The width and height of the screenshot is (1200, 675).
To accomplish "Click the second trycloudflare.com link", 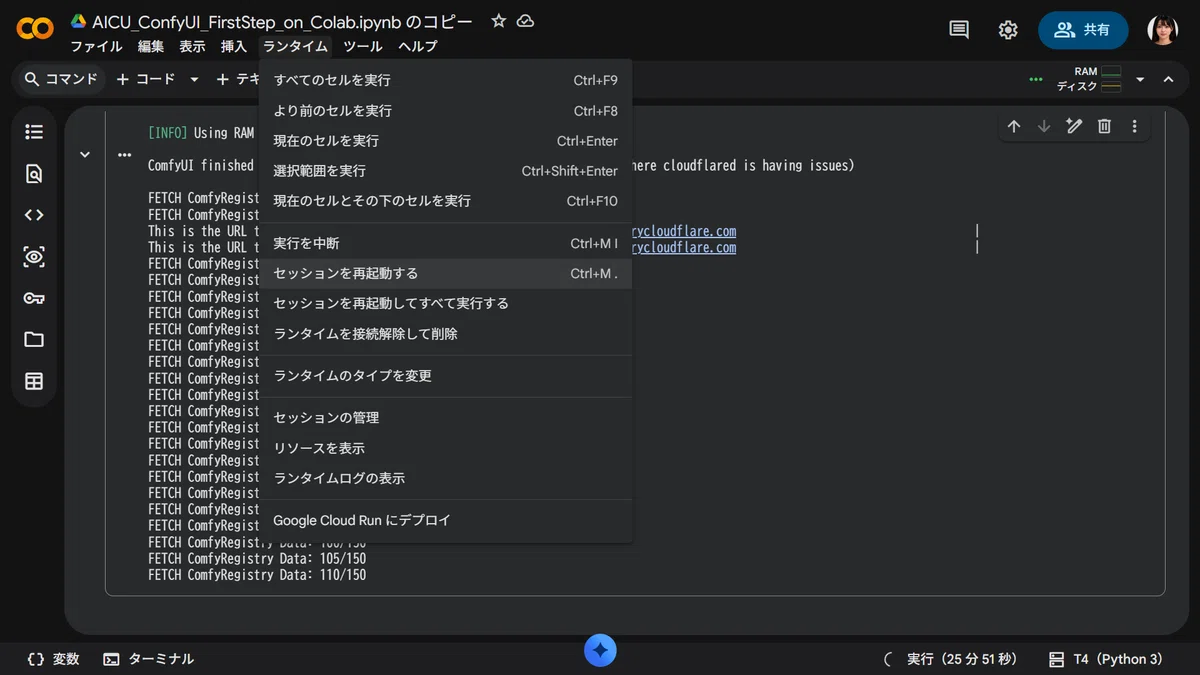I will tap(684, 247).
